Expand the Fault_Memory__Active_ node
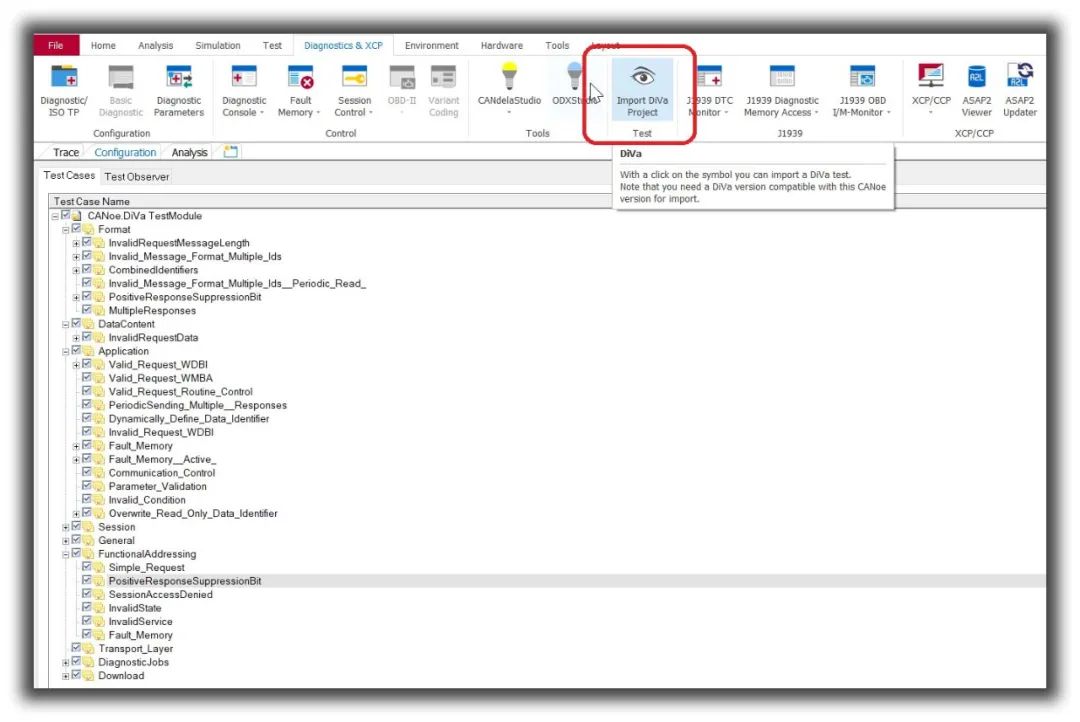 click(x=76, y=460)
